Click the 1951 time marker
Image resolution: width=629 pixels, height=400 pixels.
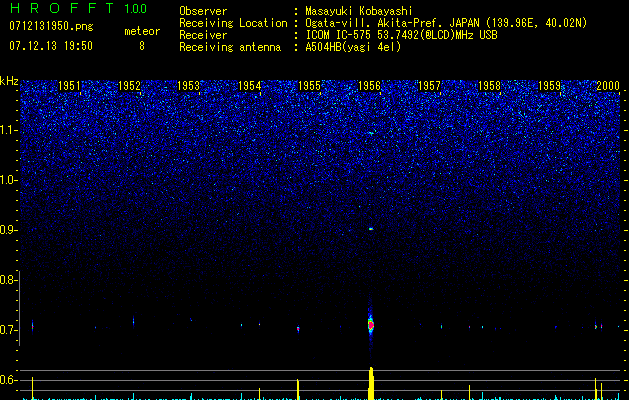pos(69,86)
